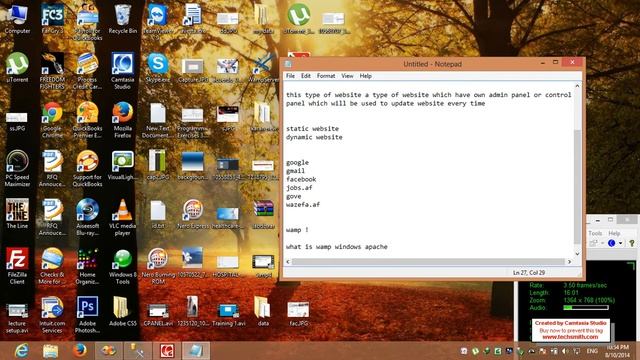Image resolution: width=640 pixels, height=360 pixels.
Task: Select the ss.JPG image file
Action: [17, 121]
